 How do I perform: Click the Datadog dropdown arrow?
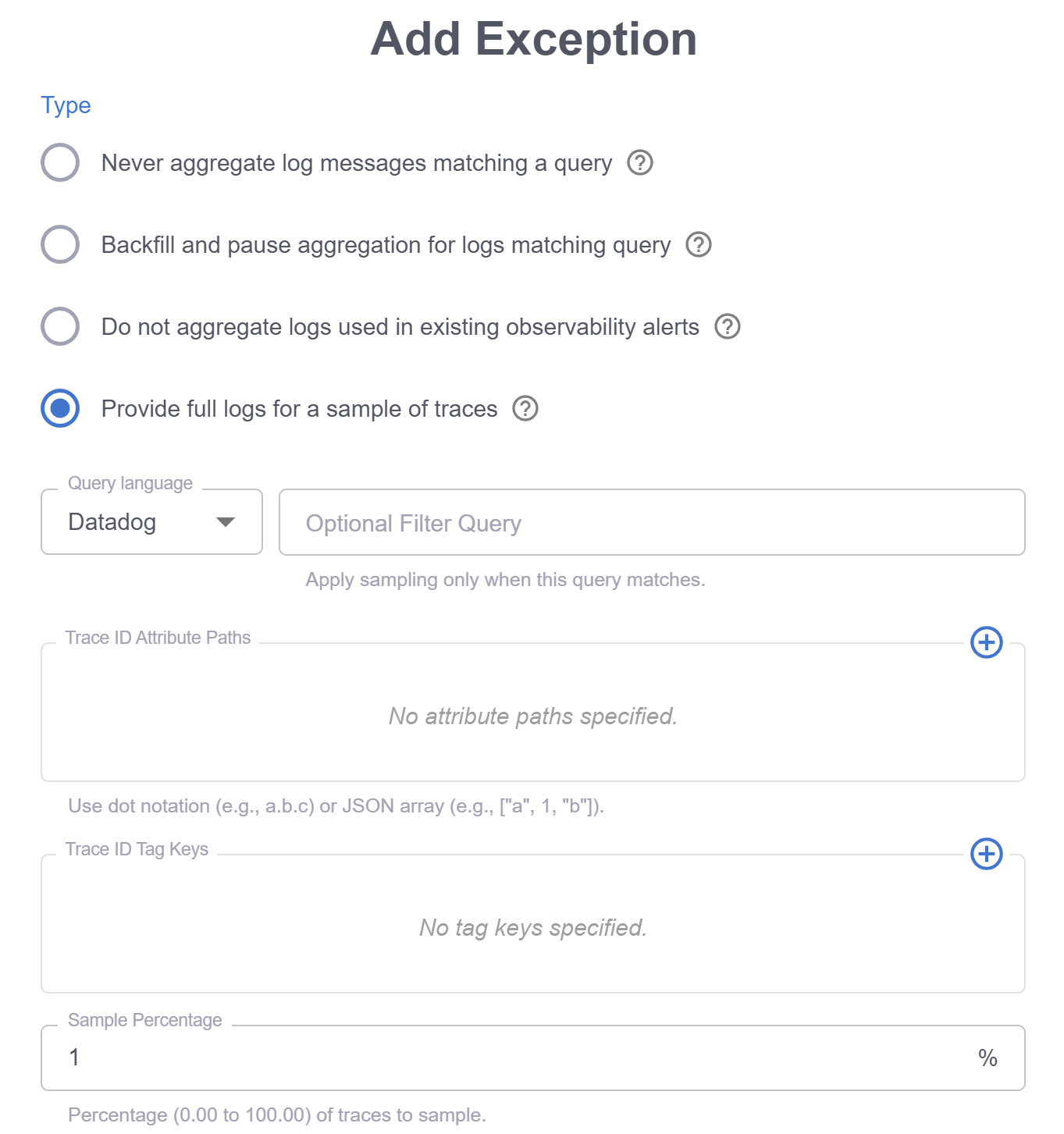226,522
